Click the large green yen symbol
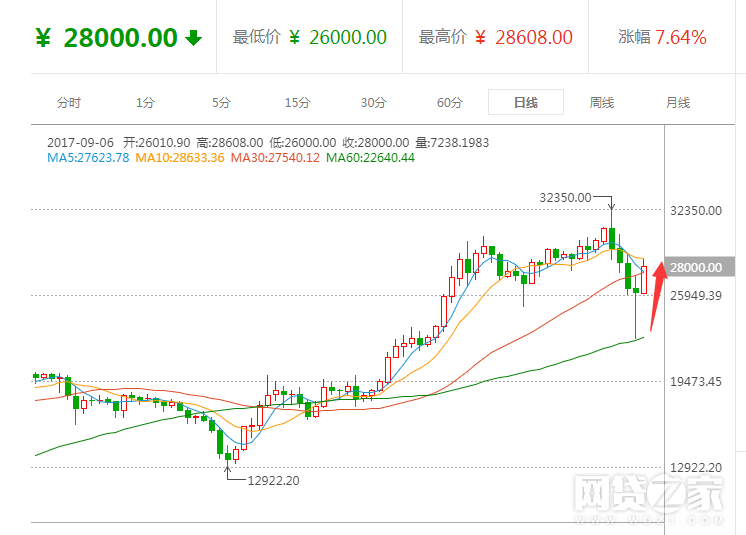Viewport: 746px width, 535px height. coord(43,38)
